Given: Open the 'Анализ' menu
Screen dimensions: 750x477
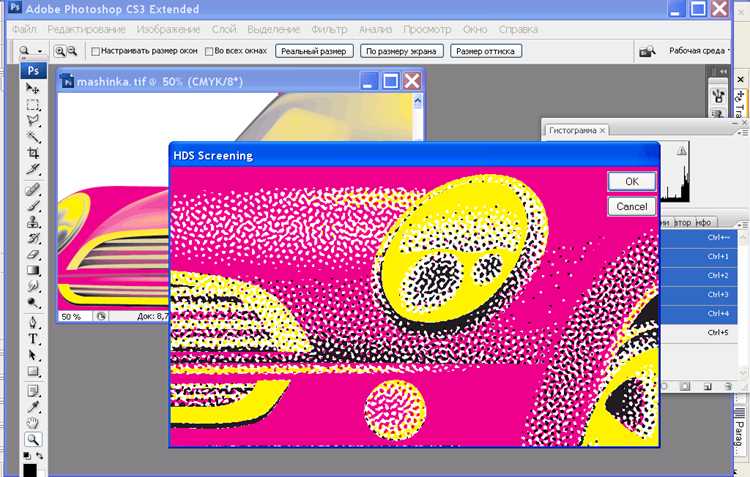Looking at the screenshot, I should coord(375,29).
